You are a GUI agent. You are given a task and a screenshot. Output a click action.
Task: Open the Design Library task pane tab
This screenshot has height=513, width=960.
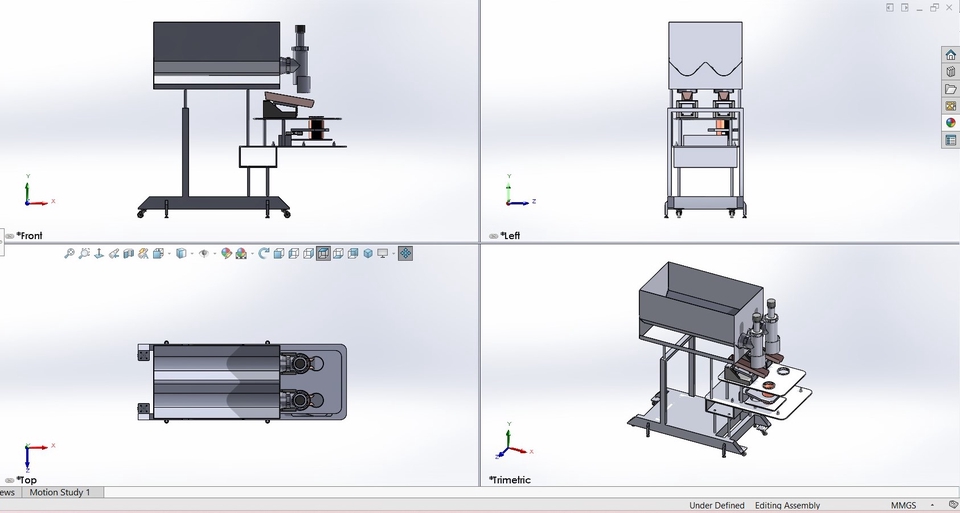coord(951,72)
